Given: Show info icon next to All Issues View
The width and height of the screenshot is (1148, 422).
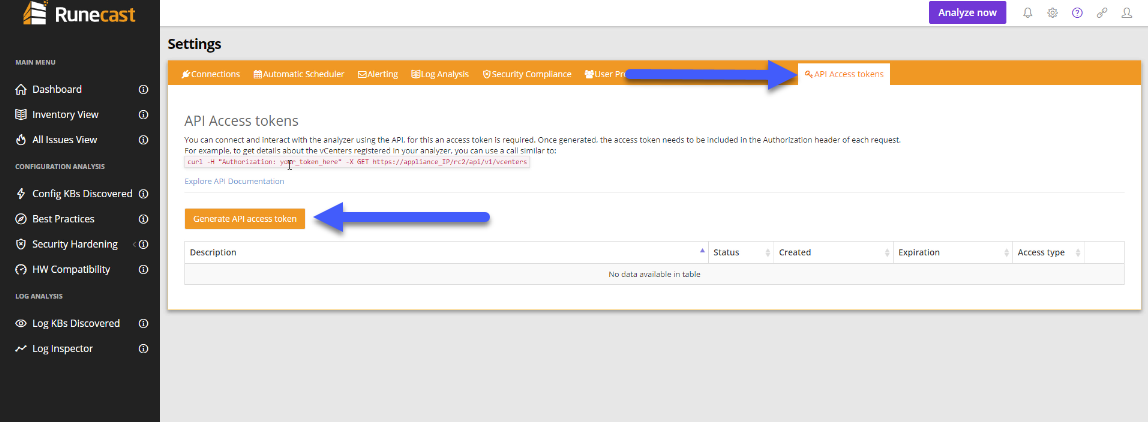Looking at the screenshot, I should (144, 139).
